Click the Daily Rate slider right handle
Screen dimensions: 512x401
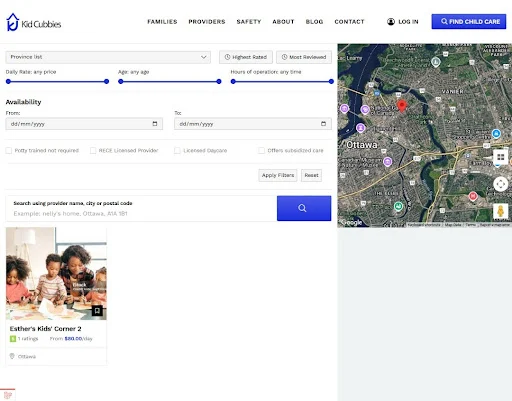106,81
